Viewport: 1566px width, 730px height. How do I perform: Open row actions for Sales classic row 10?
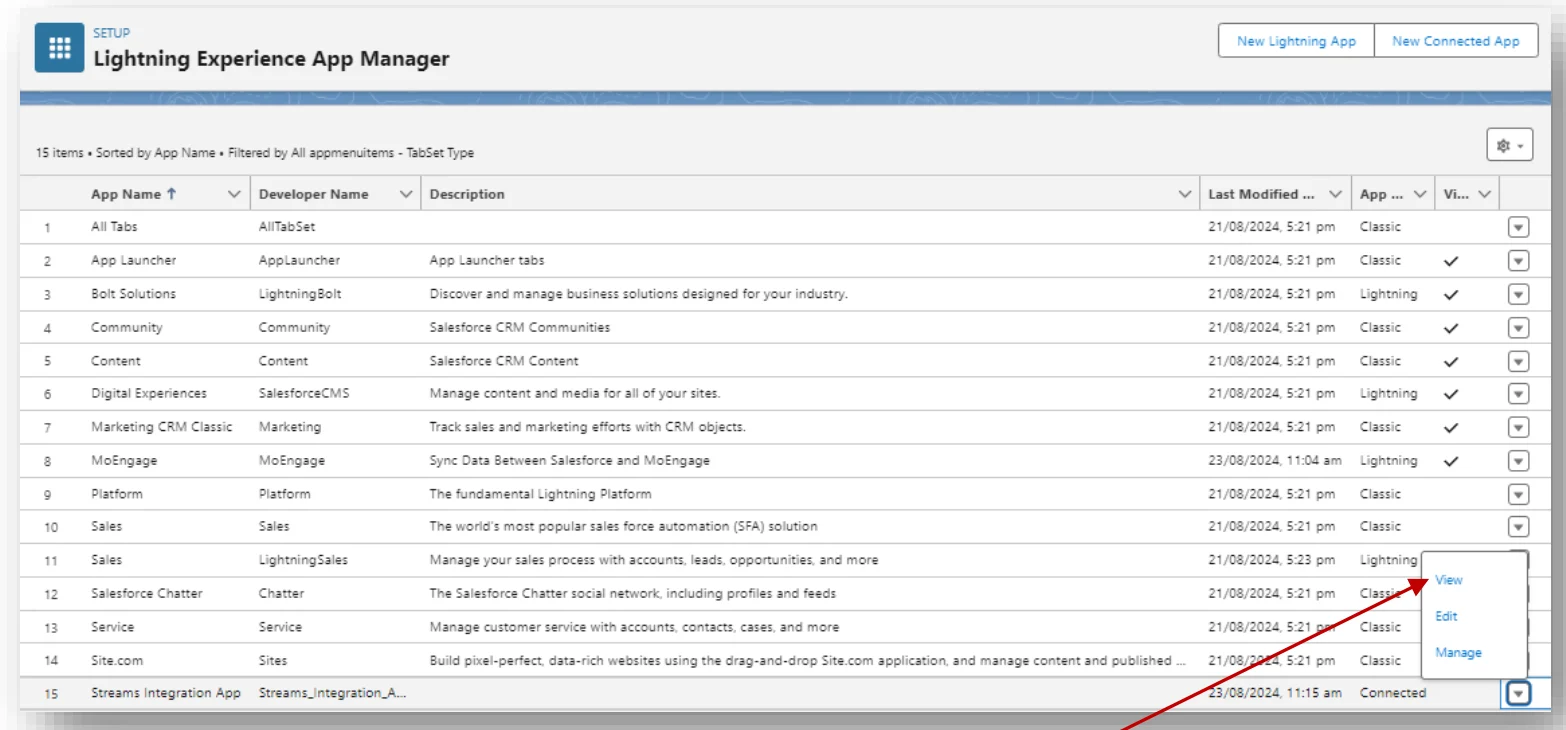click(x=1518, y=527)
